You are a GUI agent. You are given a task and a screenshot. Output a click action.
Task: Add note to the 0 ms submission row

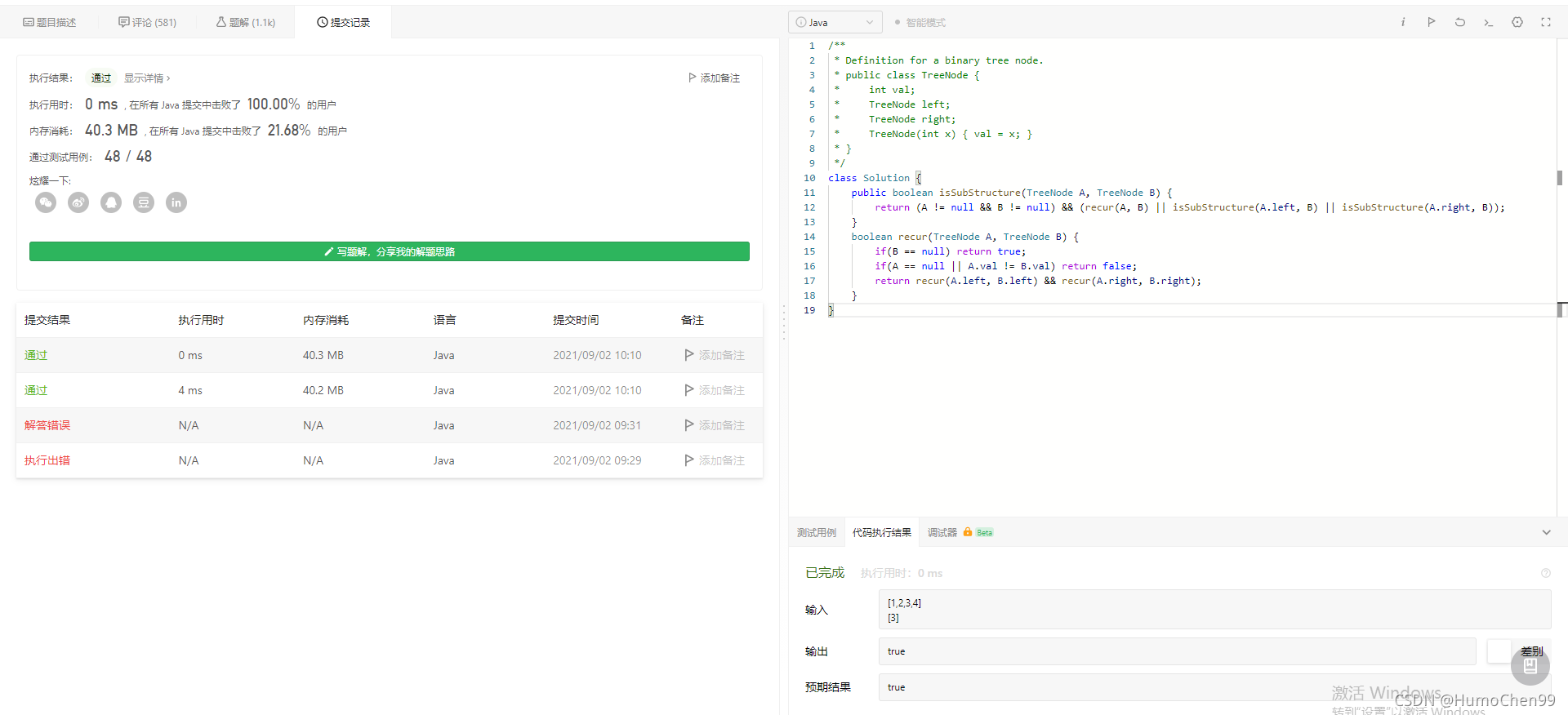[x=715, y=355]
